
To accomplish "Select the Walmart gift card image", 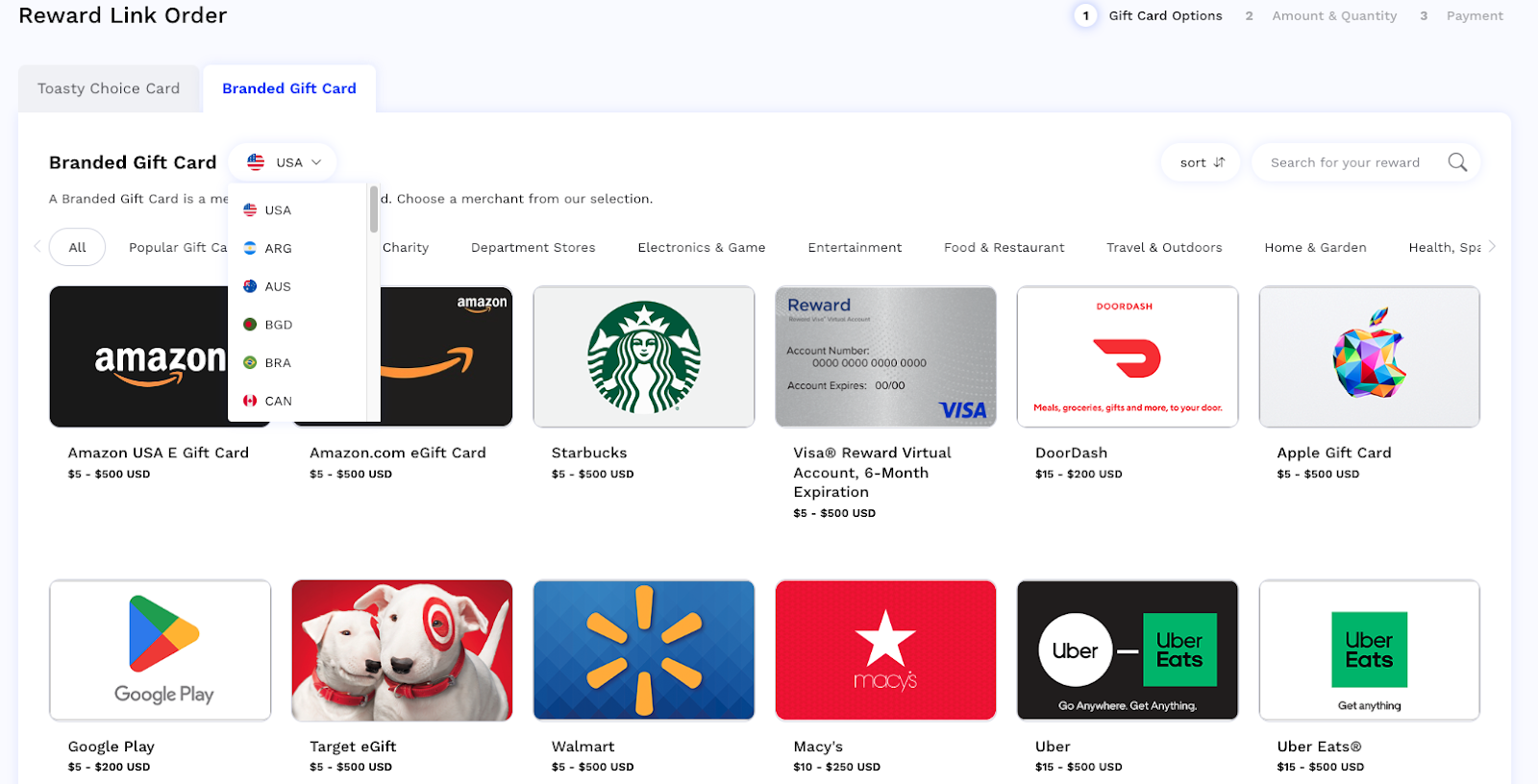I will click(644, 650).
